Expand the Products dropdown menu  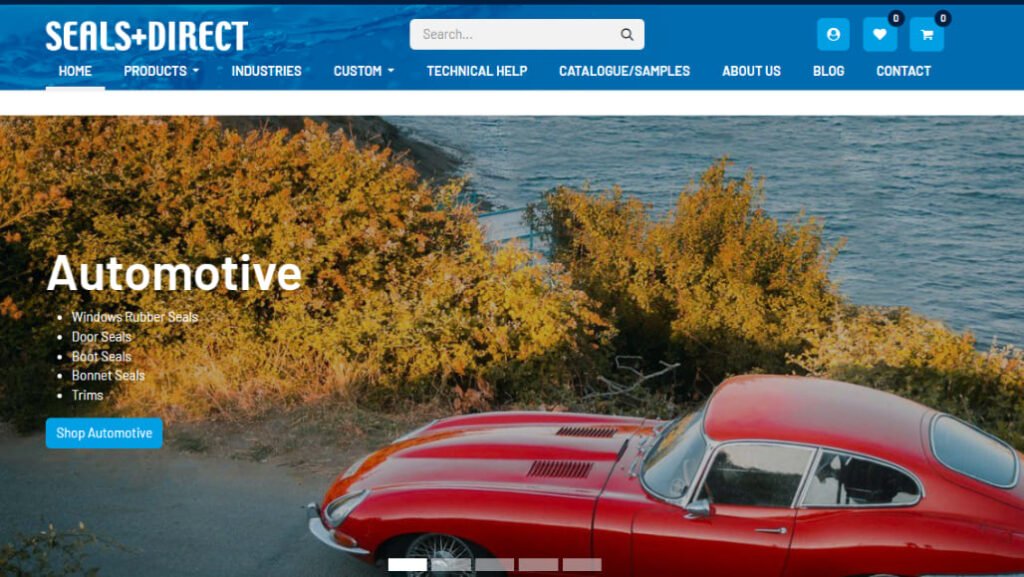[x=161, y=71]
